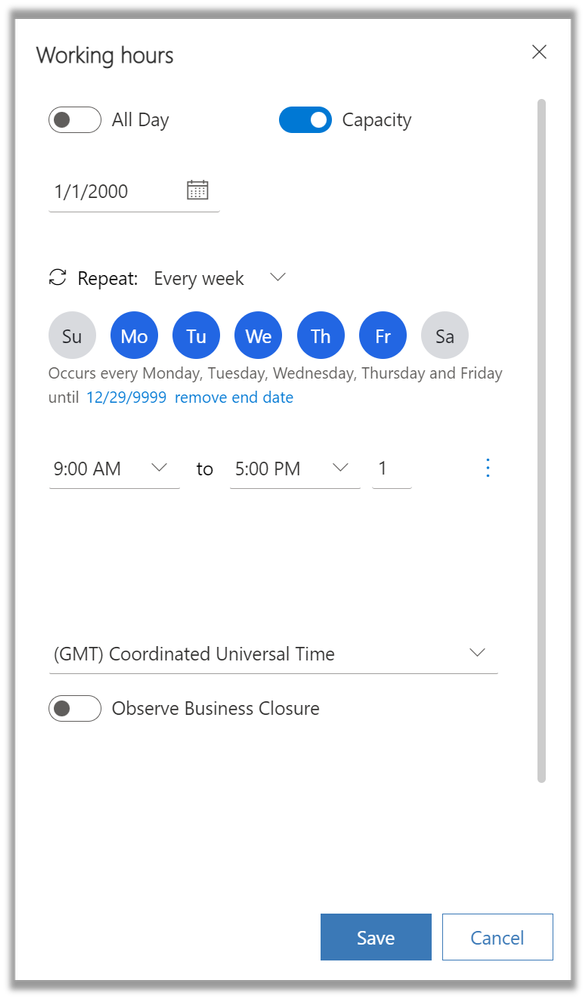Click the capacity value field showing 1
Screen dimensions: 586x999
(x=392, y=470)
